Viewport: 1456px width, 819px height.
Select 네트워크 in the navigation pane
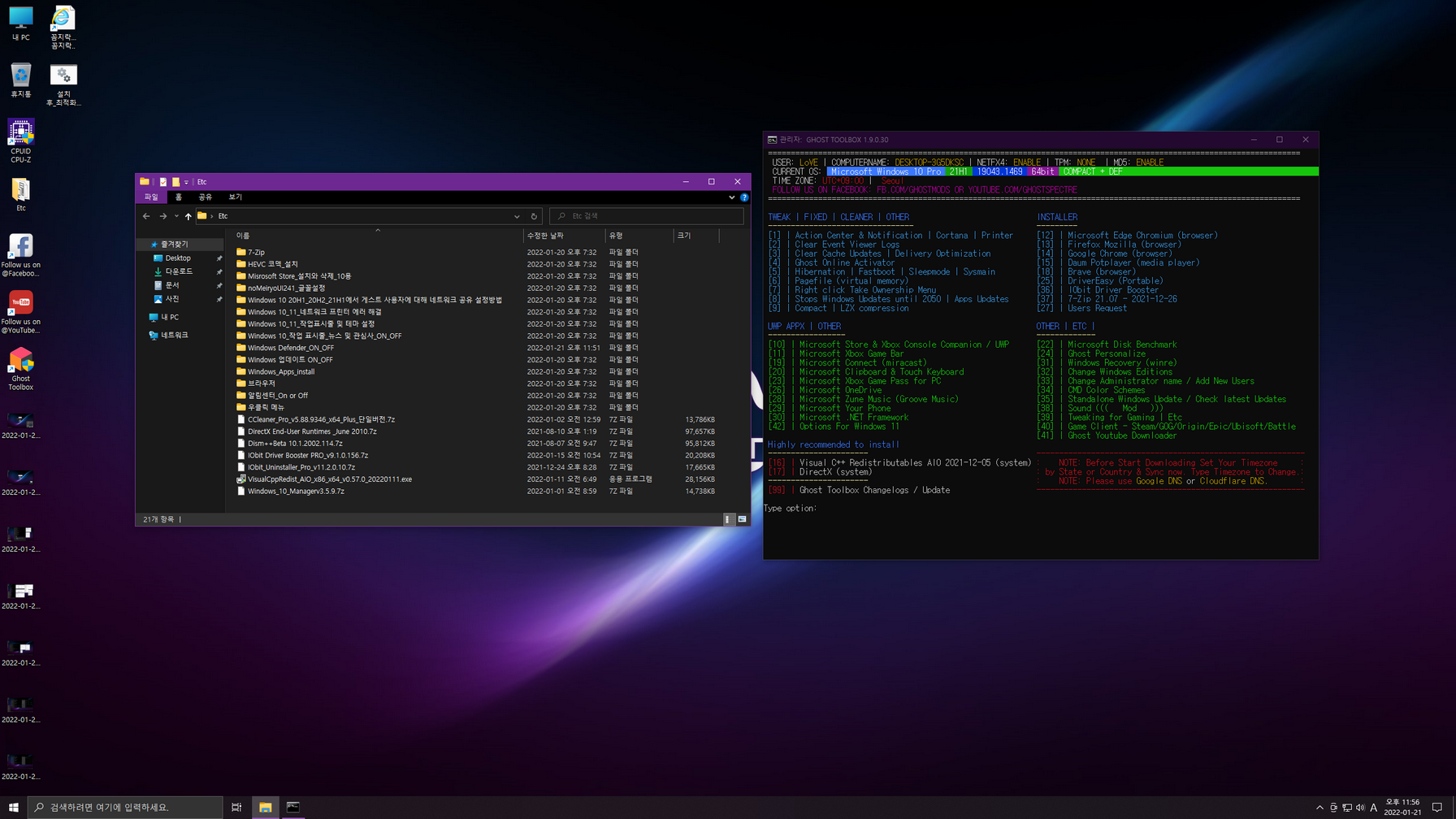[174, 335]
